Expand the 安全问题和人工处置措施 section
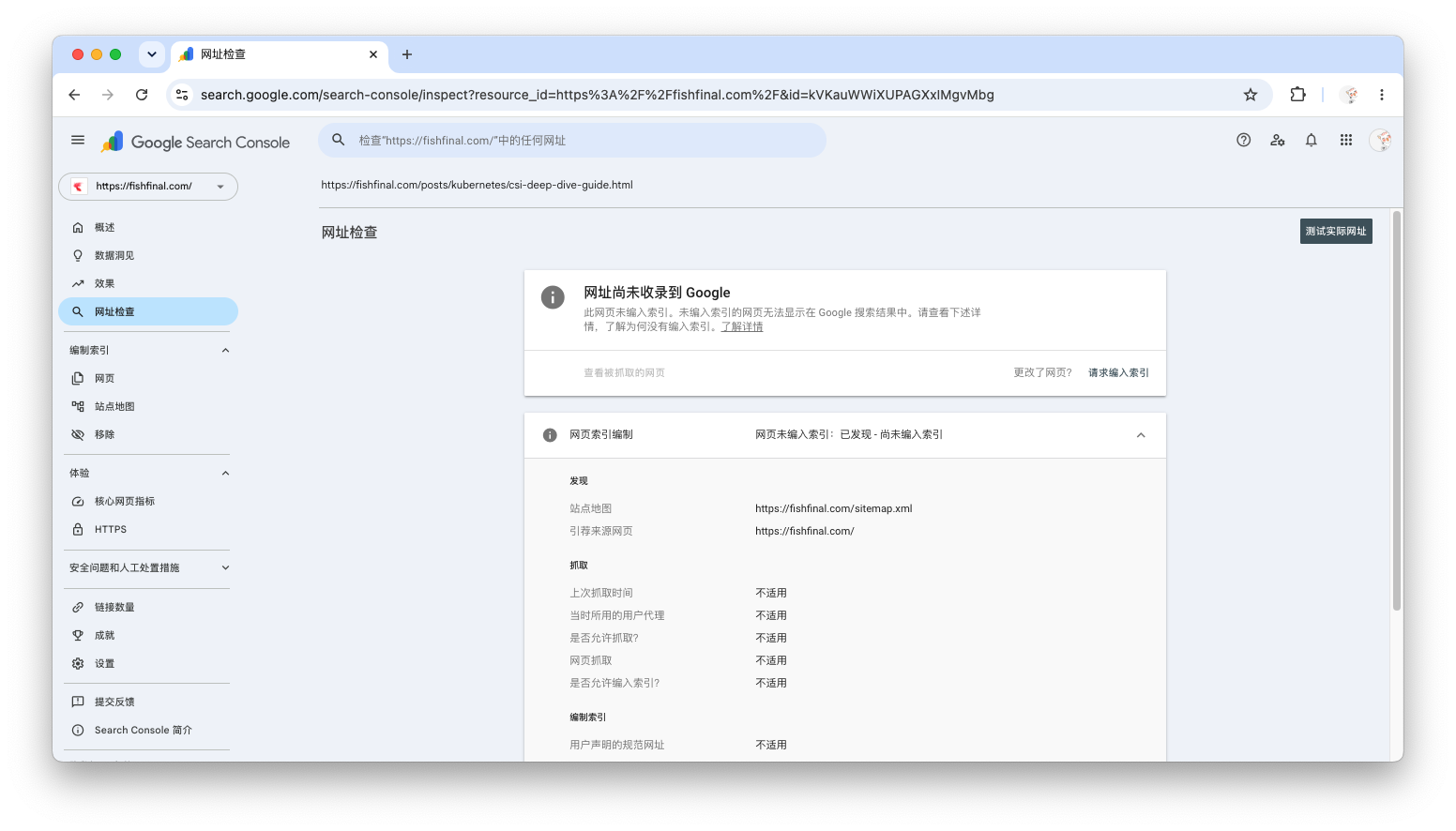Viewport: 1456px width, 831px height. coord(225,568)
